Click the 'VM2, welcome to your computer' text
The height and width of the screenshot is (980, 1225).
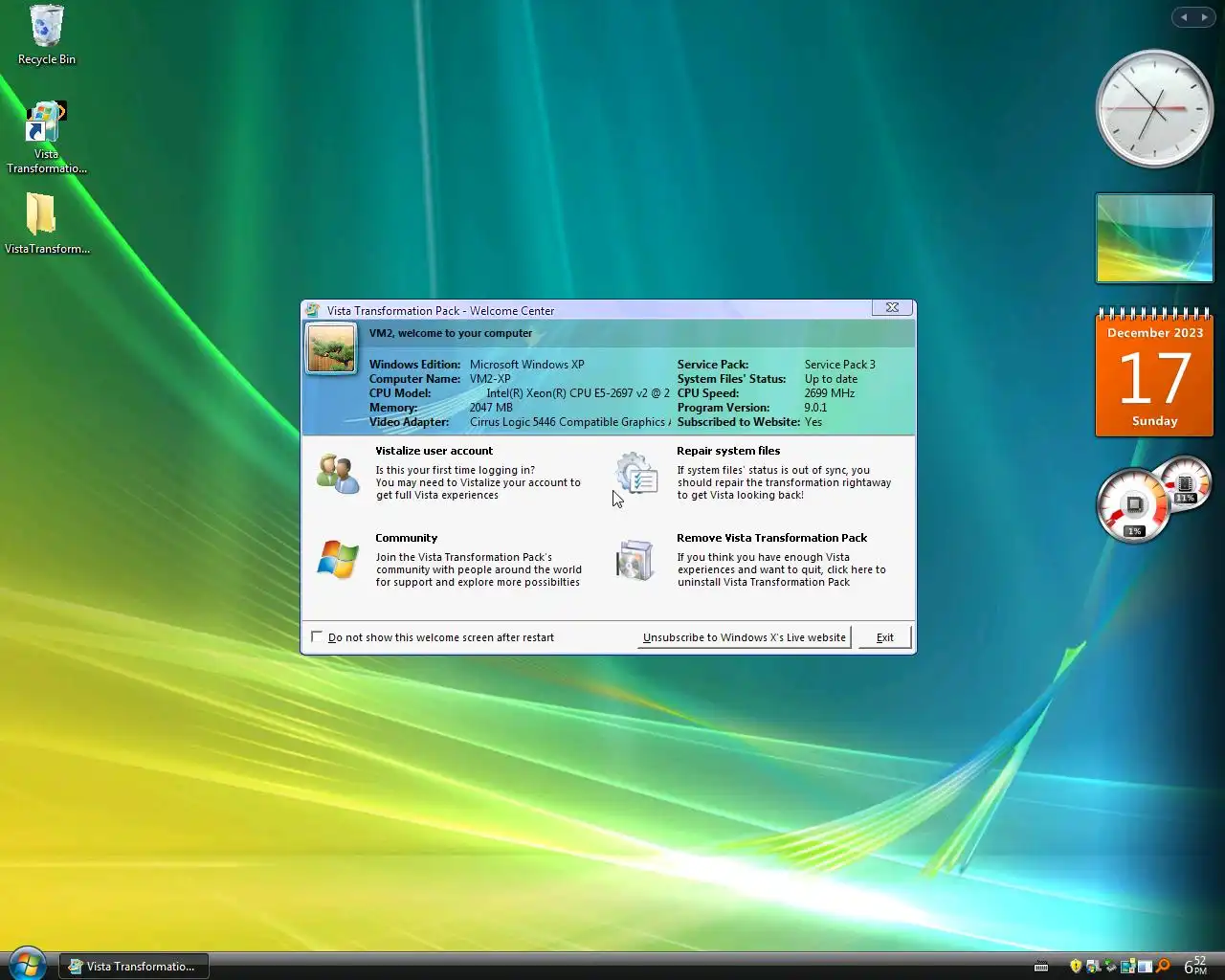pyautogui.click(x=450, y=333)
